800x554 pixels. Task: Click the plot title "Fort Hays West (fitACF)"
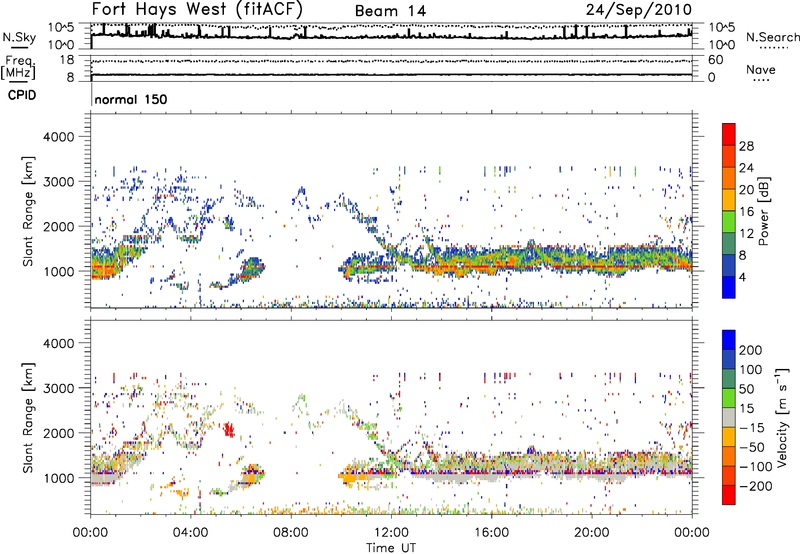click(197, 9)
